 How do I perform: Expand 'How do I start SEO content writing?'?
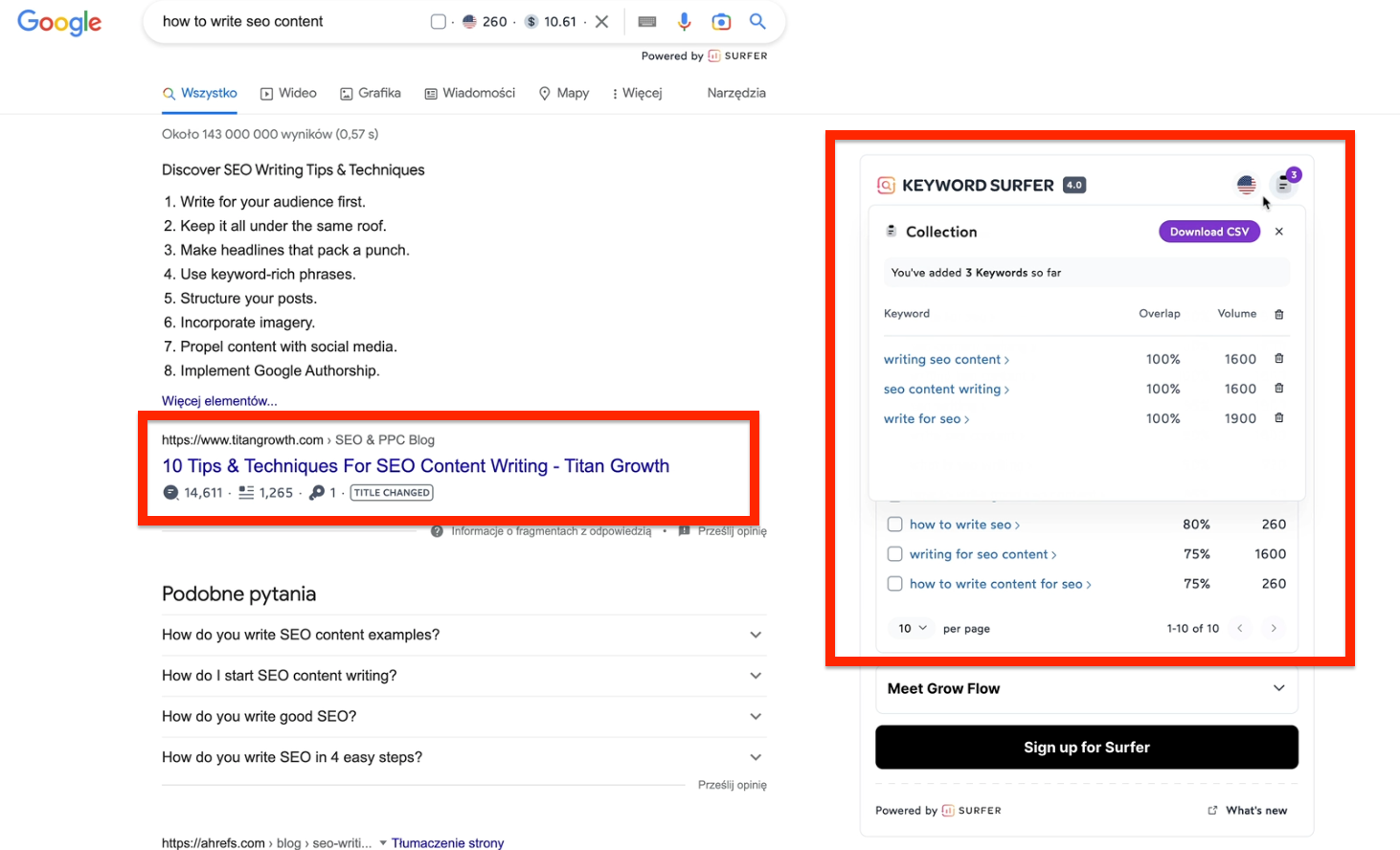463,676
